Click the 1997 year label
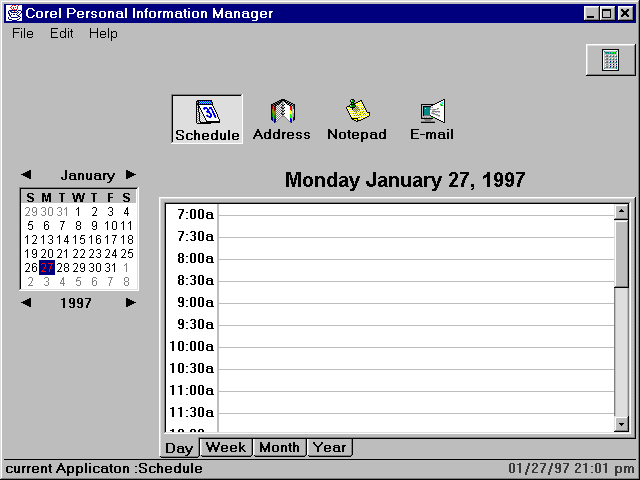The width and height of the screenshot is (640, 480). tap(76, 303)
